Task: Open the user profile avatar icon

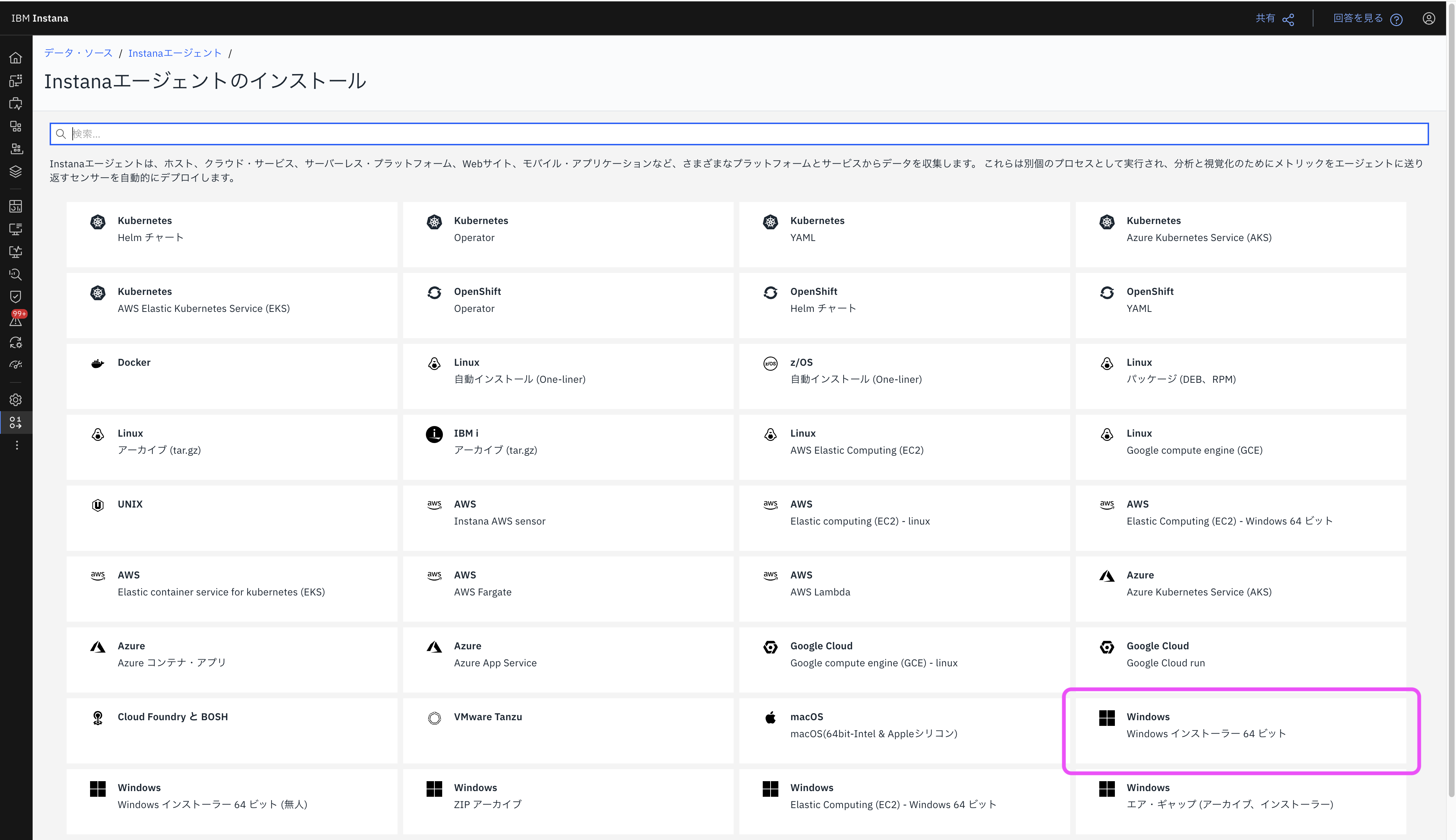Action: pos(1428,18)
